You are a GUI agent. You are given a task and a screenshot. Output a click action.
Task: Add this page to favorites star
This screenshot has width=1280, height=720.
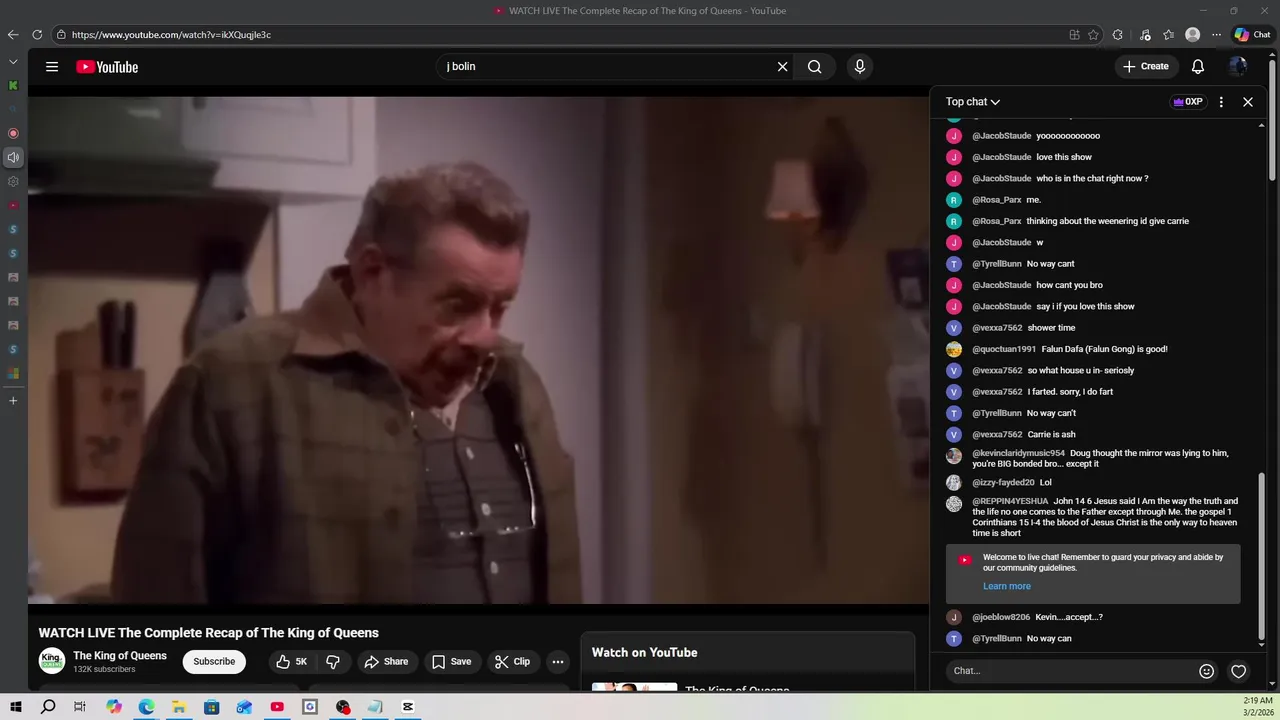tap(1093, 35)
